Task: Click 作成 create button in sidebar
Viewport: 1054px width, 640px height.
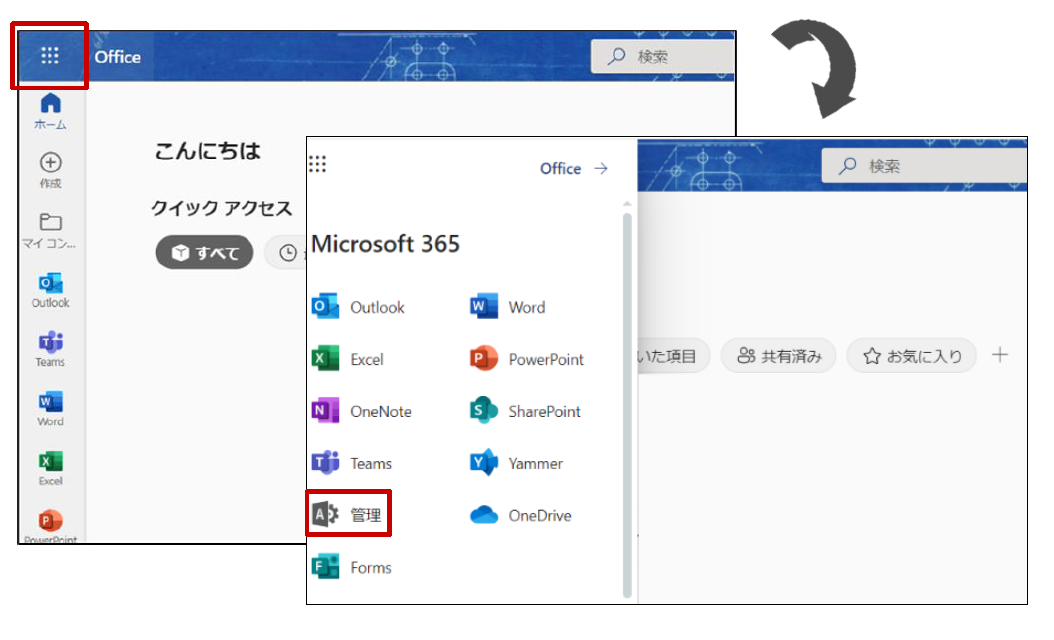Action: 50,170
